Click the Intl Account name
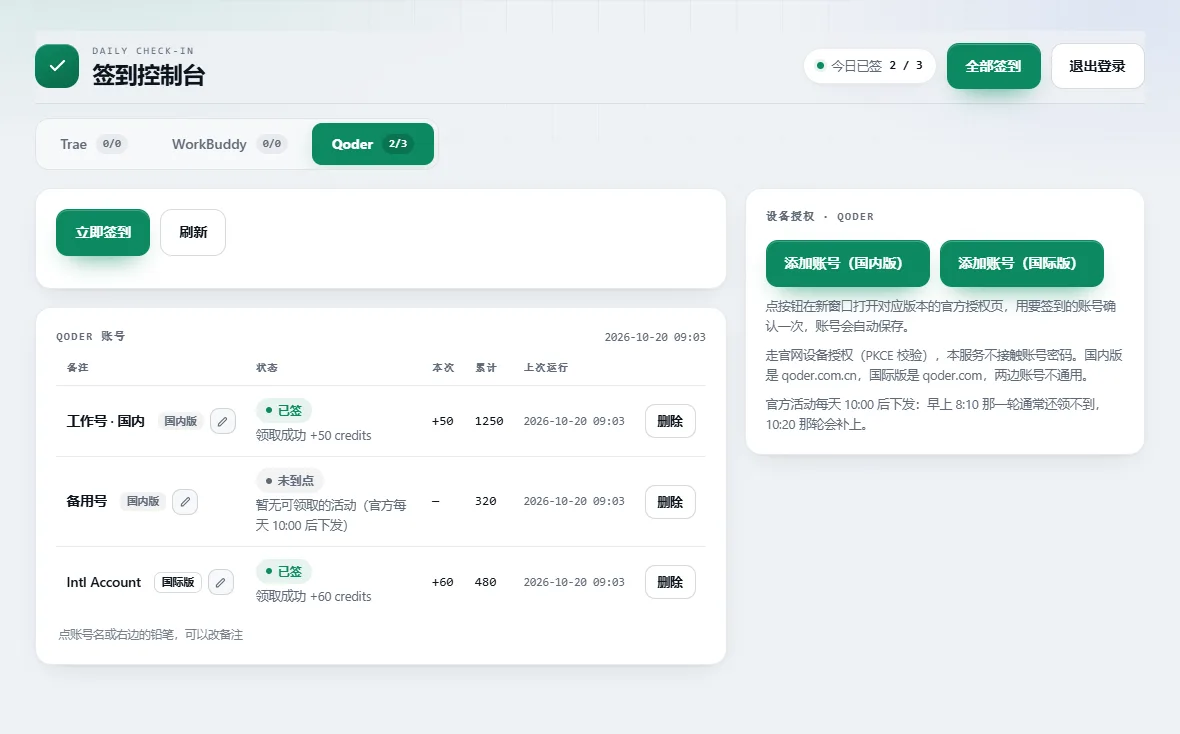The image size is (1180, 734). [104, 582]
